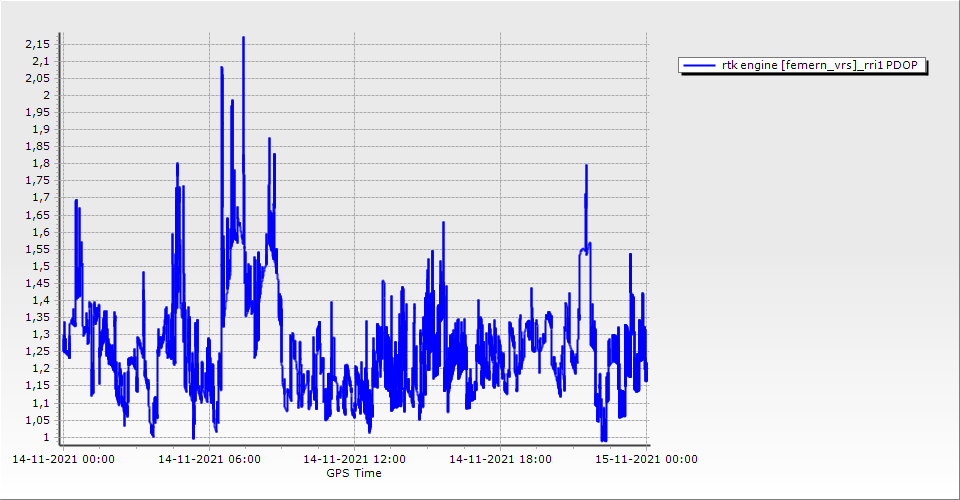Select the 1,35 Y-axis tick label

[x=37, y=318]
